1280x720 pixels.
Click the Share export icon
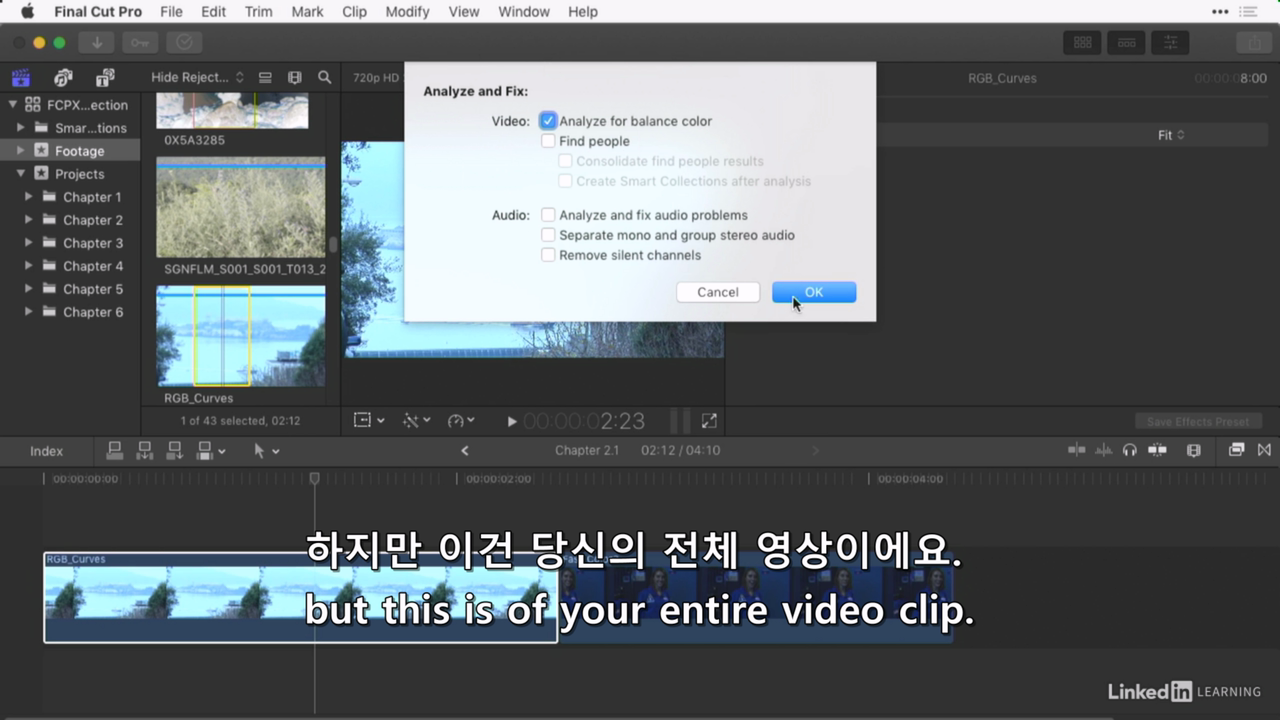point(1253,43)
